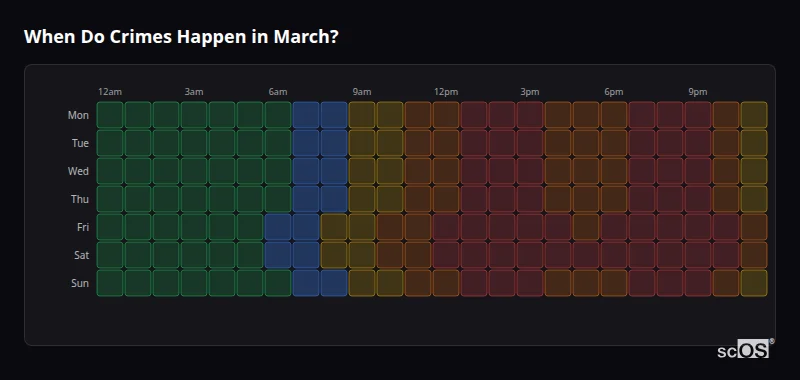Click the '9am' hour label

point(362,92)
